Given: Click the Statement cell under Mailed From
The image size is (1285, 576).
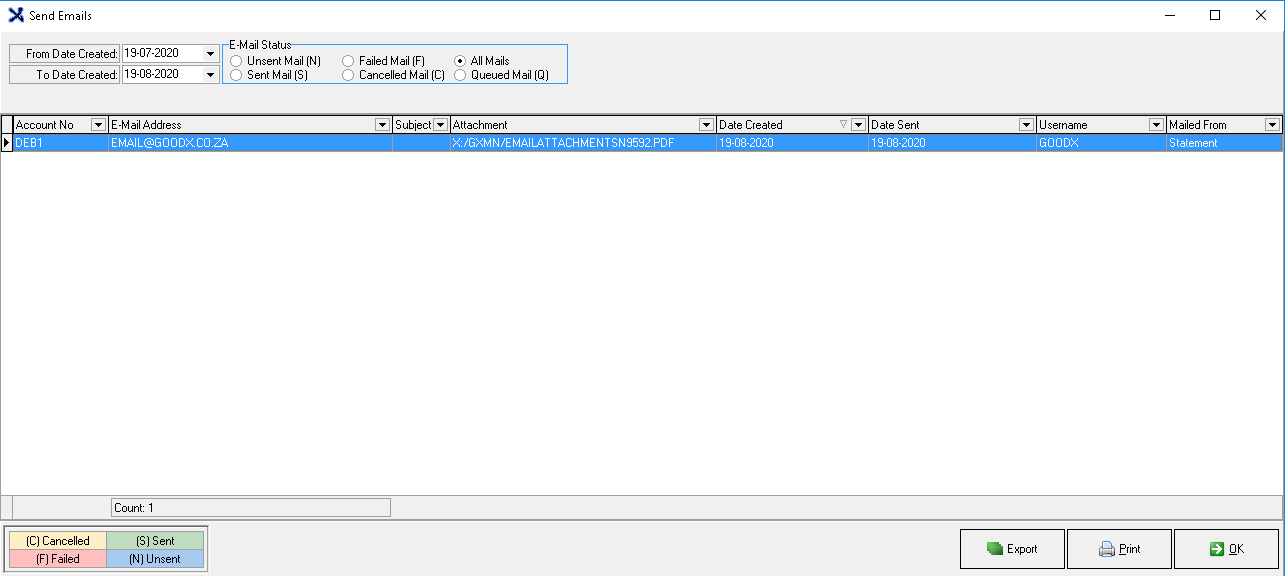Looking at the screenshot, I should 1224,143.
